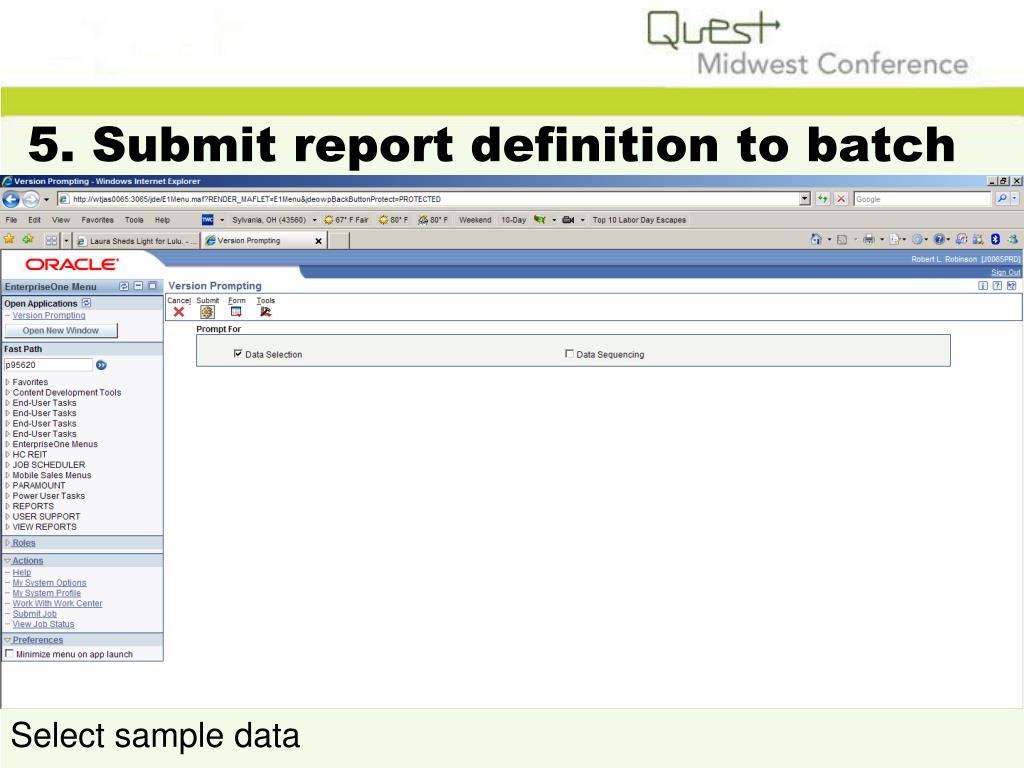Expand the Roles section
Screen dimensions: 1024x768
pyautogui.click(x=8, y=543)
